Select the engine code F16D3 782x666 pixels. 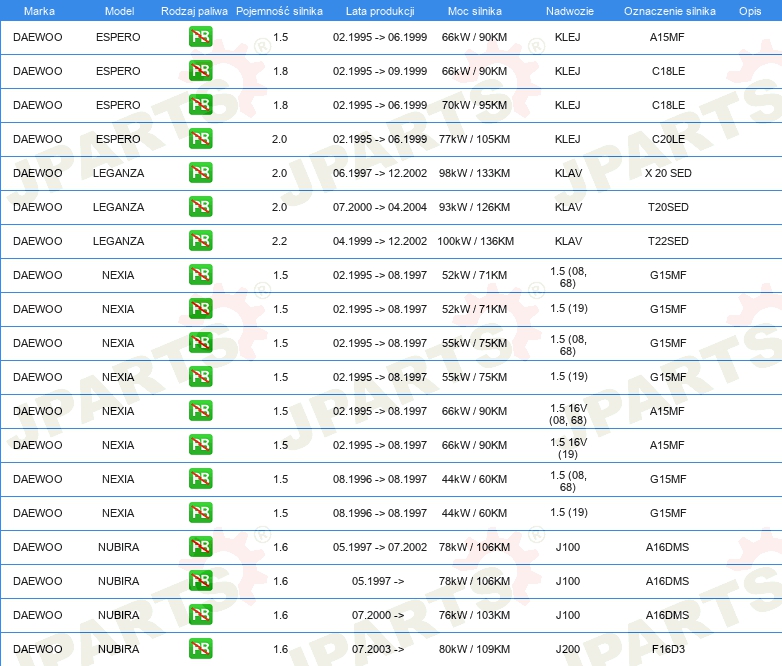[x=668, y=649]
